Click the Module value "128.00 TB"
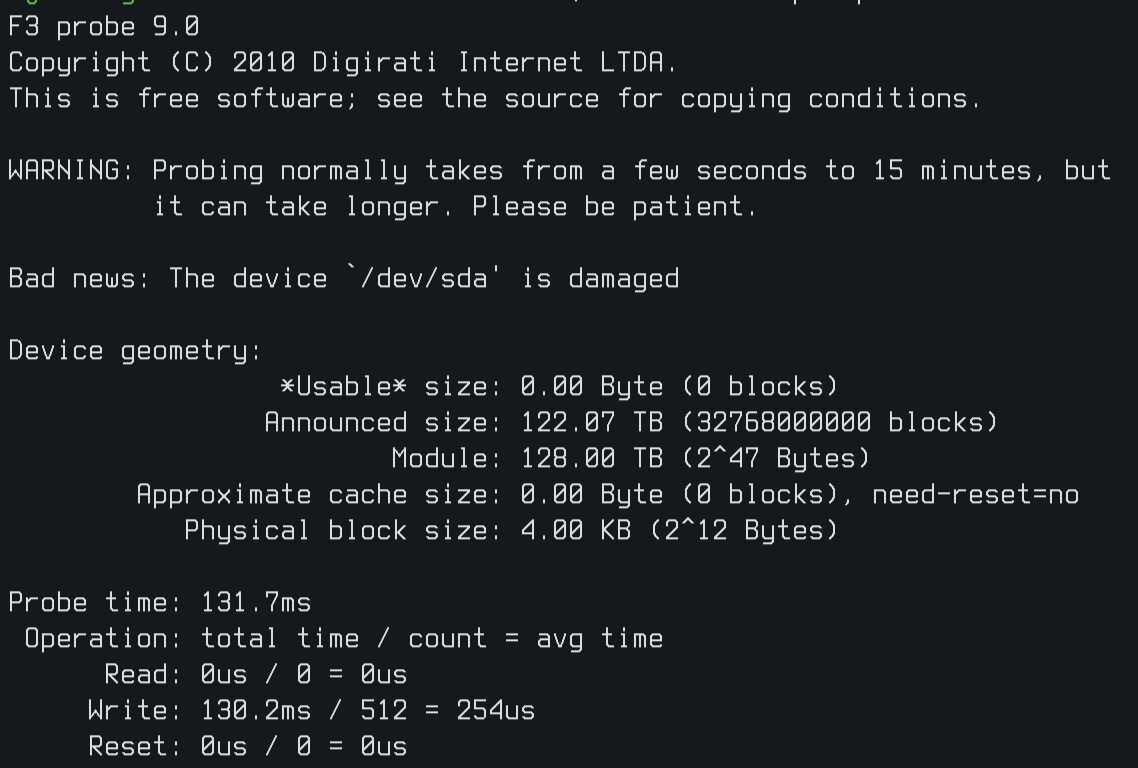 tap(592, 459)
